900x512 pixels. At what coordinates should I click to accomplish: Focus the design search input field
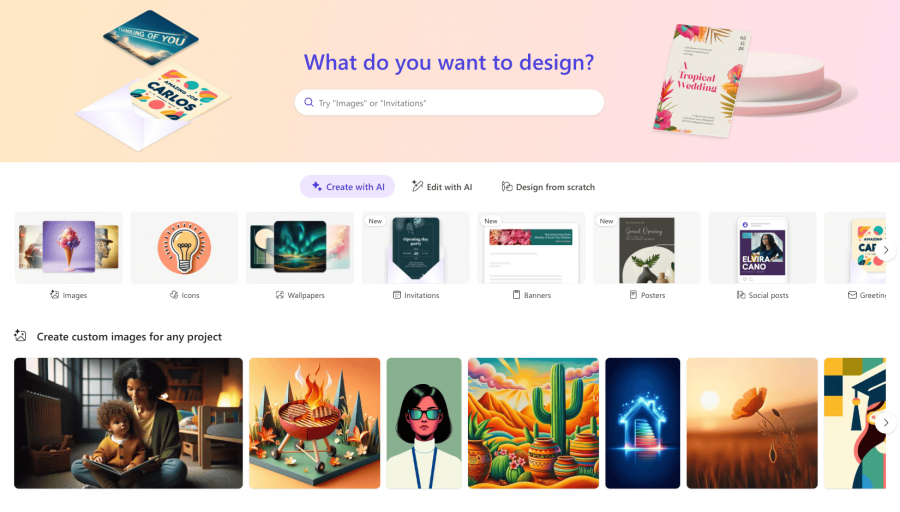(449, 102)
